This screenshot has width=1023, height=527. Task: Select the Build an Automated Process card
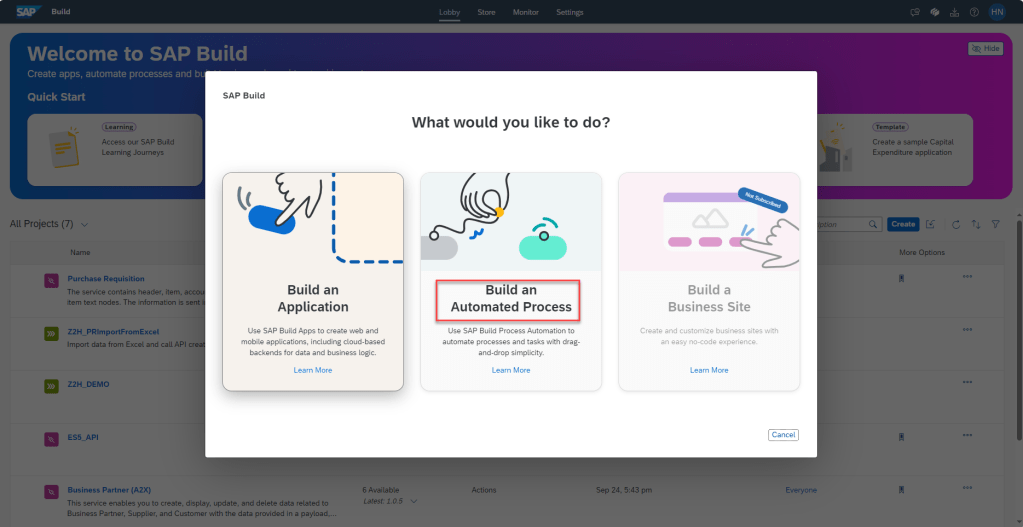pos(511,299)
